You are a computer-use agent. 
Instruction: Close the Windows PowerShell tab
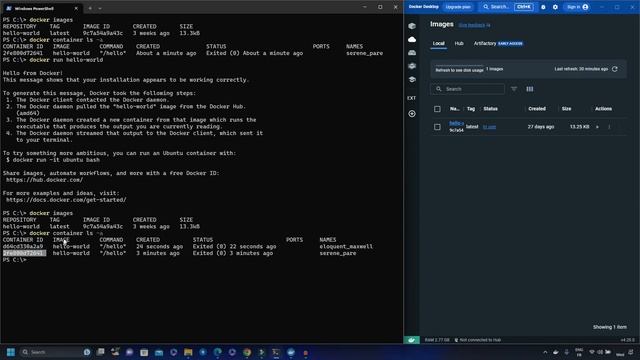tap(76, 8)
